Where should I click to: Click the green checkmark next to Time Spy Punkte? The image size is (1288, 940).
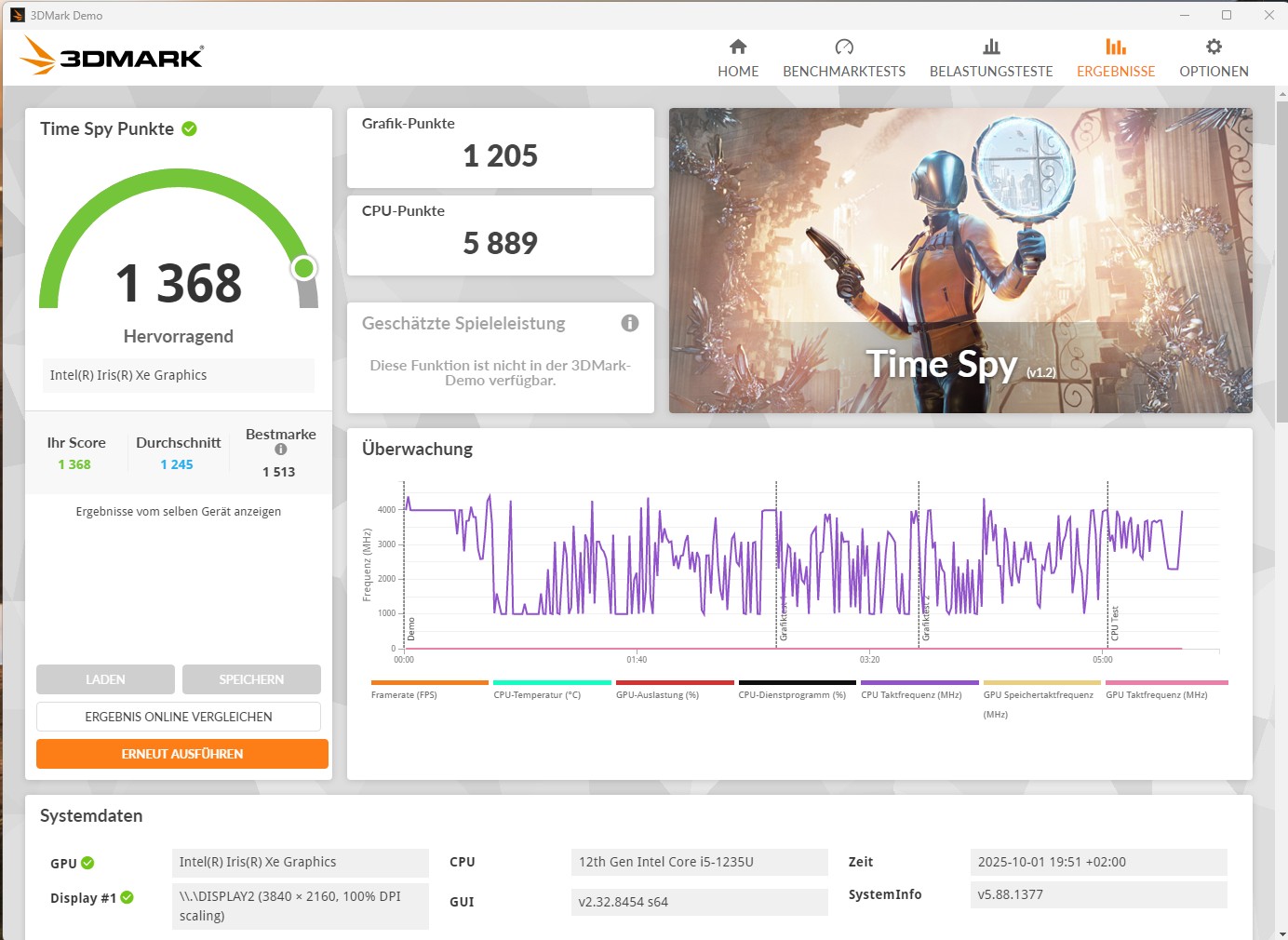point(190,129)
